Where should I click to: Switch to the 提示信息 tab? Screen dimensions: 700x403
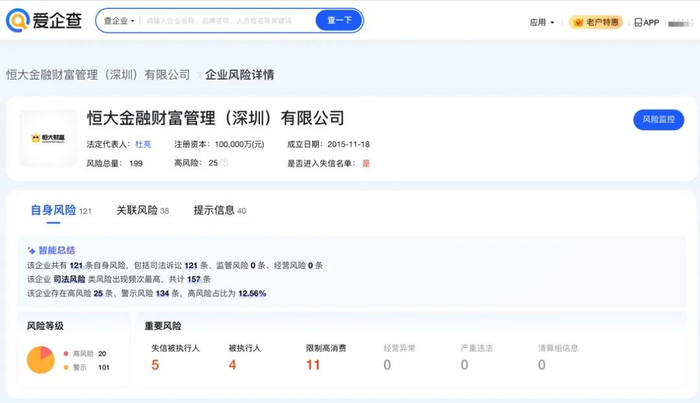pos(220,210)
